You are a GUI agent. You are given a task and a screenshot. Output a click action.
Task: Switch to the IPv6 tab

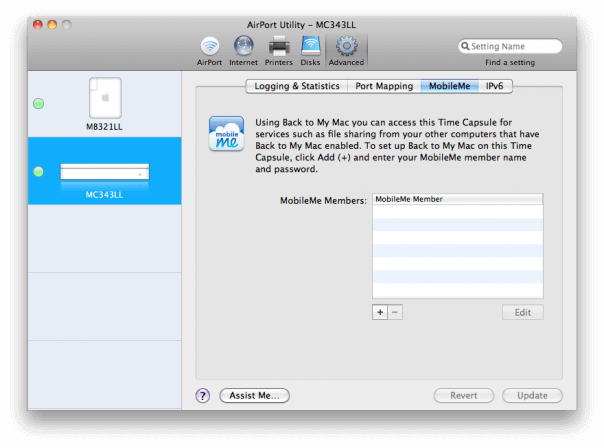pos(495,86)
